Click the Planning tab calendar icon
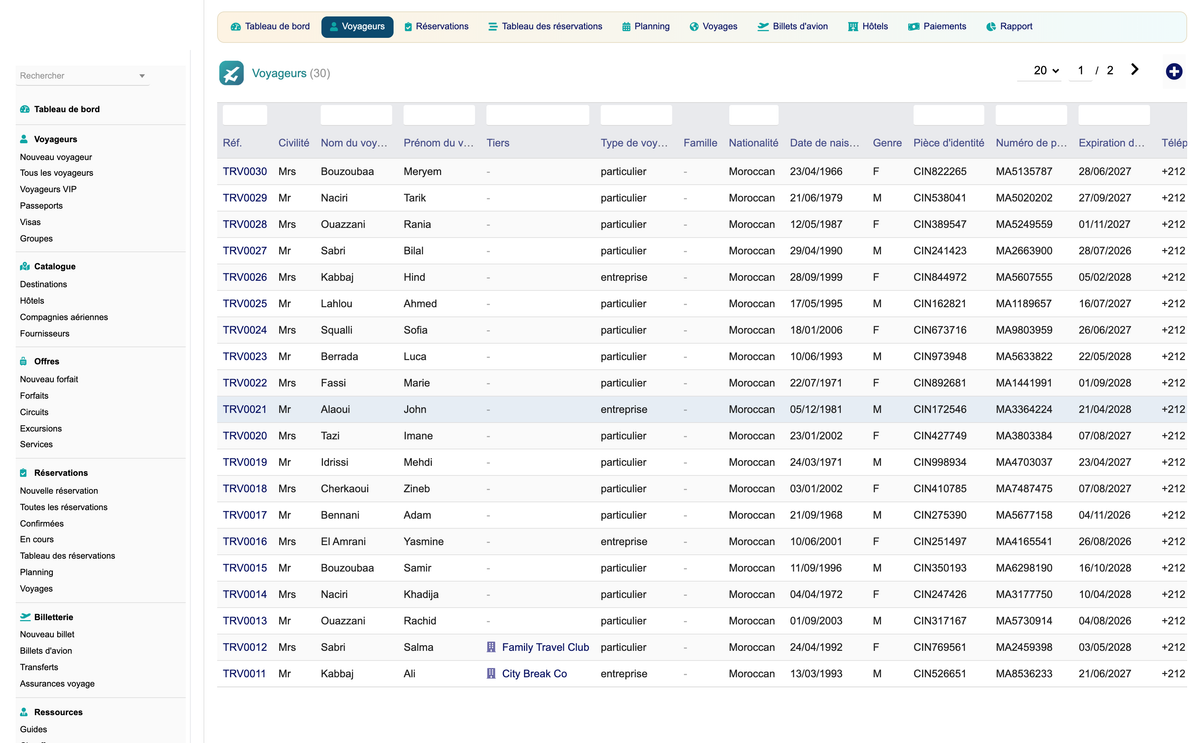This screenshot has width=1200, height=743. click(x=626, y=27)
